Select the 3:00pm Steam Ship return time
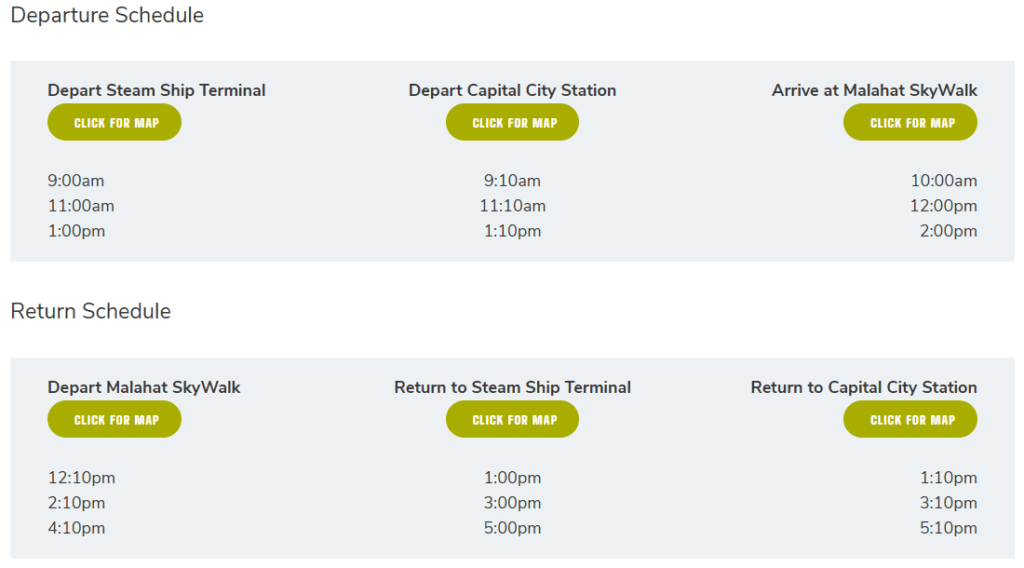Image resolution: width=1024 pixels, height=568 pixels. 513,503
